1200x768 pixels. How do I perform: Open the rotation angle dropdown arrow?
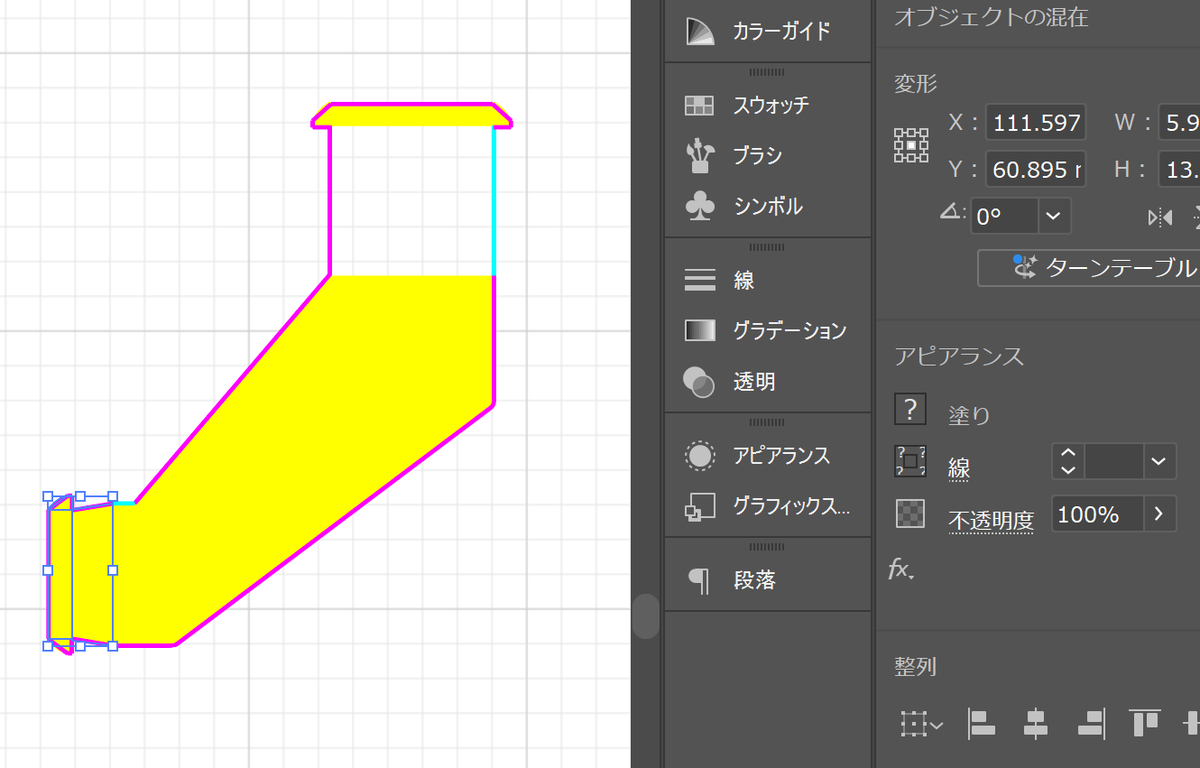tap(1053, 216)
